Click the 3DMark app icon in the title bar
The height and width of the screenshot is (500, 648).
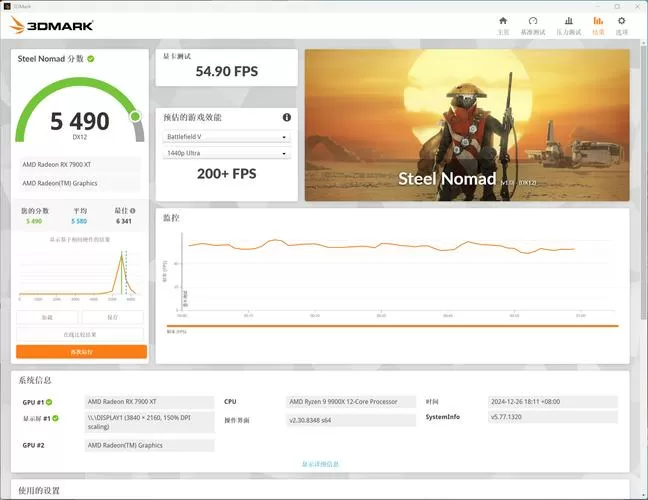click(7, 6)
